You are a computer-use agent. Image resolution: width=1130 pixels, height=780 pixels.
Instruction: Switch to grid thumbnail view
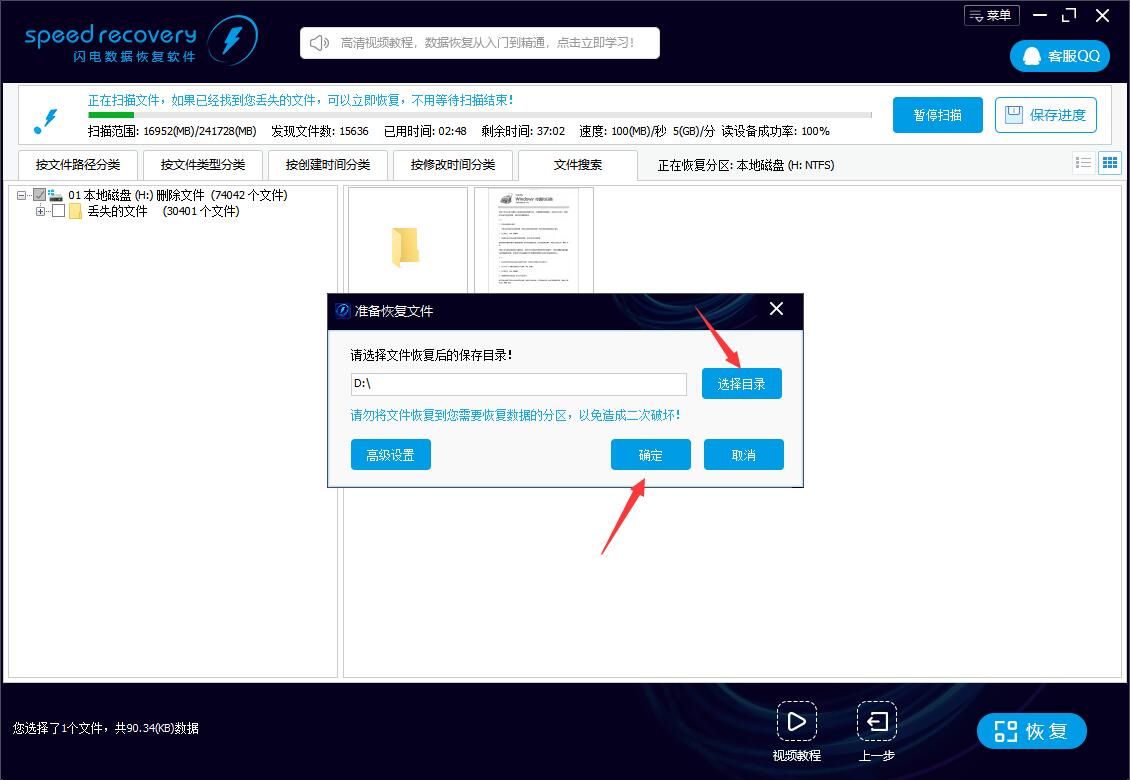pyautogui.click(x=1110, y=162)
